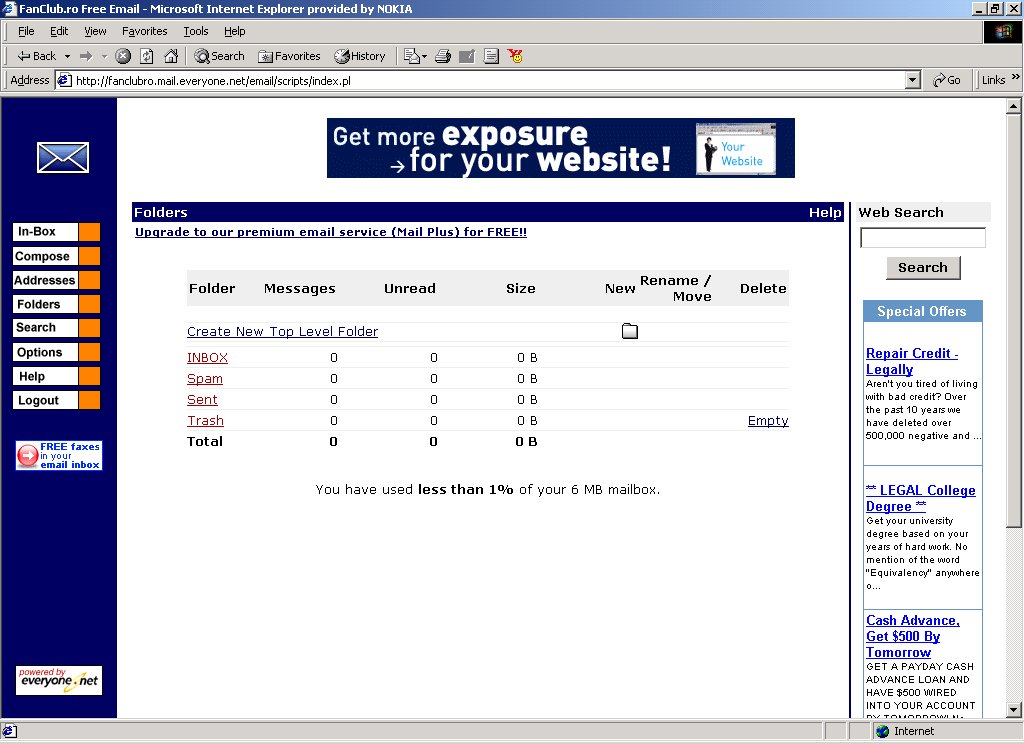
Task: Click the smiley Messenger toolbar icon
Action: (515, 56)
